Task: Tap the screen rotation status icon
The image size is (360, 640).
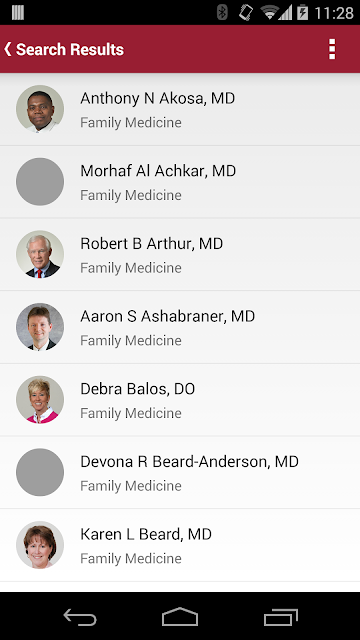Action: [246, 13]
